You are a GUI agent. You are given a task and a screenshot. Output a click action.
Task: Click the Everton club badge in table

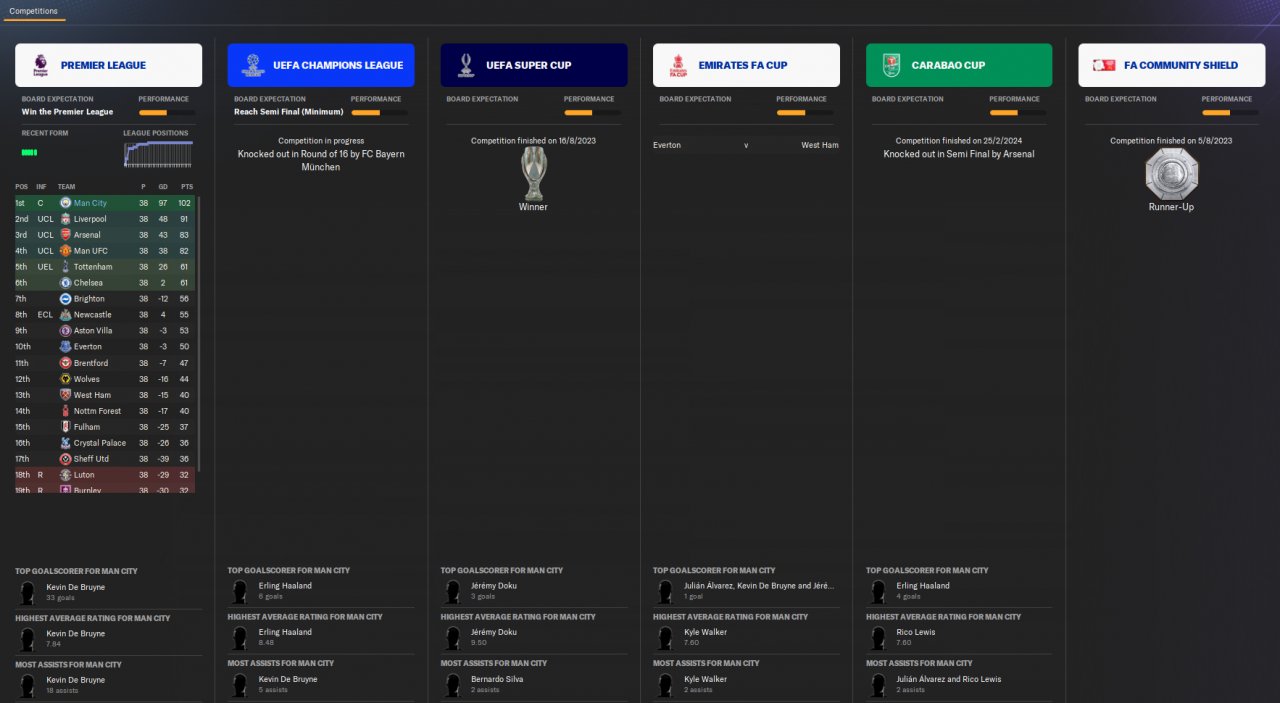65,347
